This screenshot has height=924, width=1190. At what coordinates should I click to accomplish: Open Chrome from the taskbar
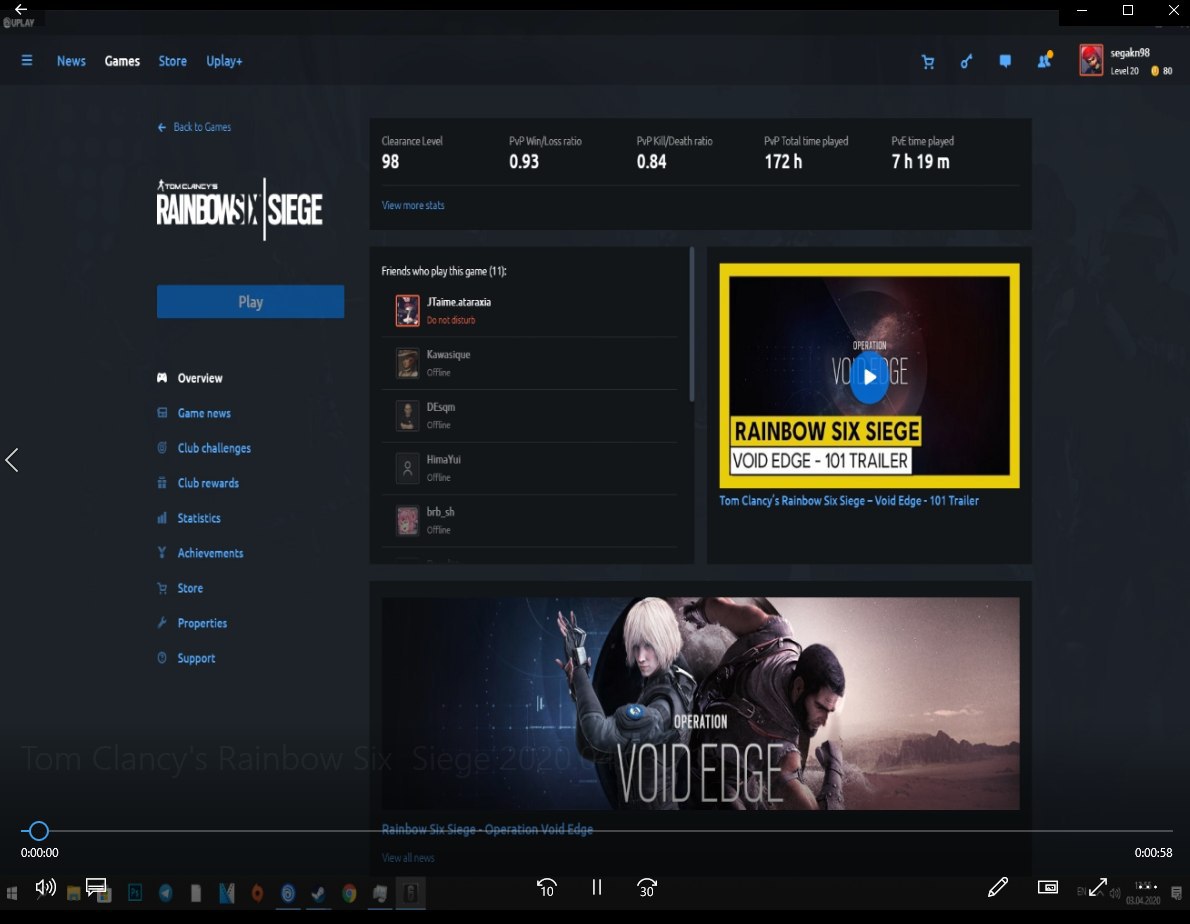(x=349, y=893)
